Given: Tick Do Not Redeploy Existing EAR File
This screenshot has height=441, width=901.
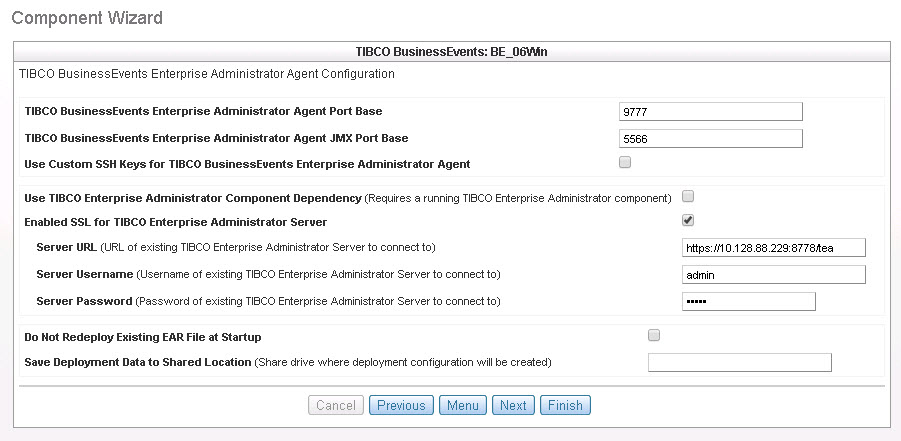Looking at the screenshot, I should coord(654,335).
